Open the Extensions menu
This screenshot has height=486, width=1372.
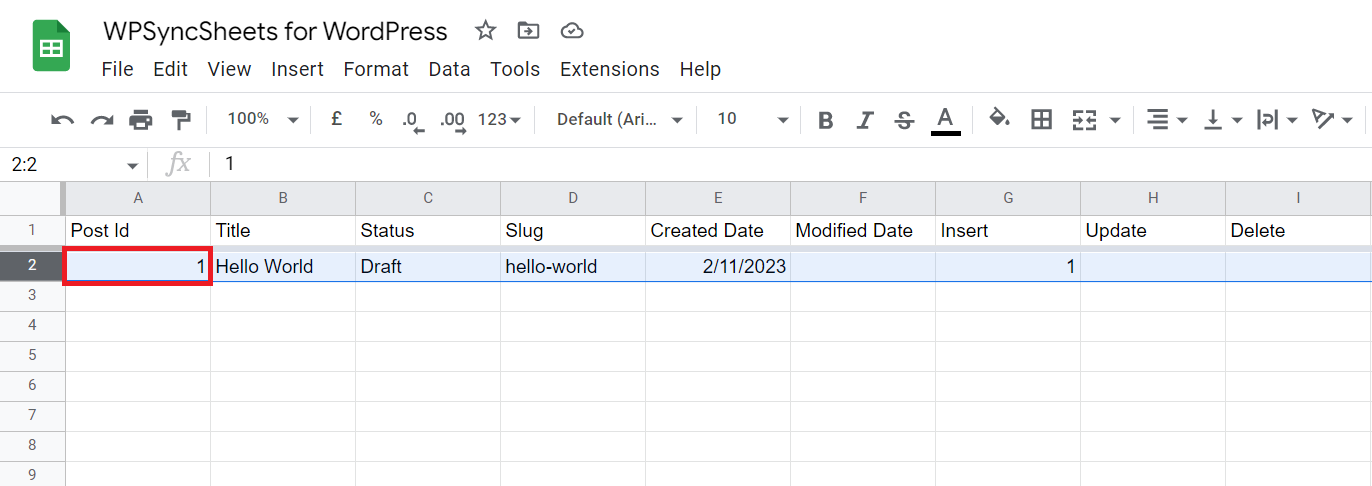610,69
